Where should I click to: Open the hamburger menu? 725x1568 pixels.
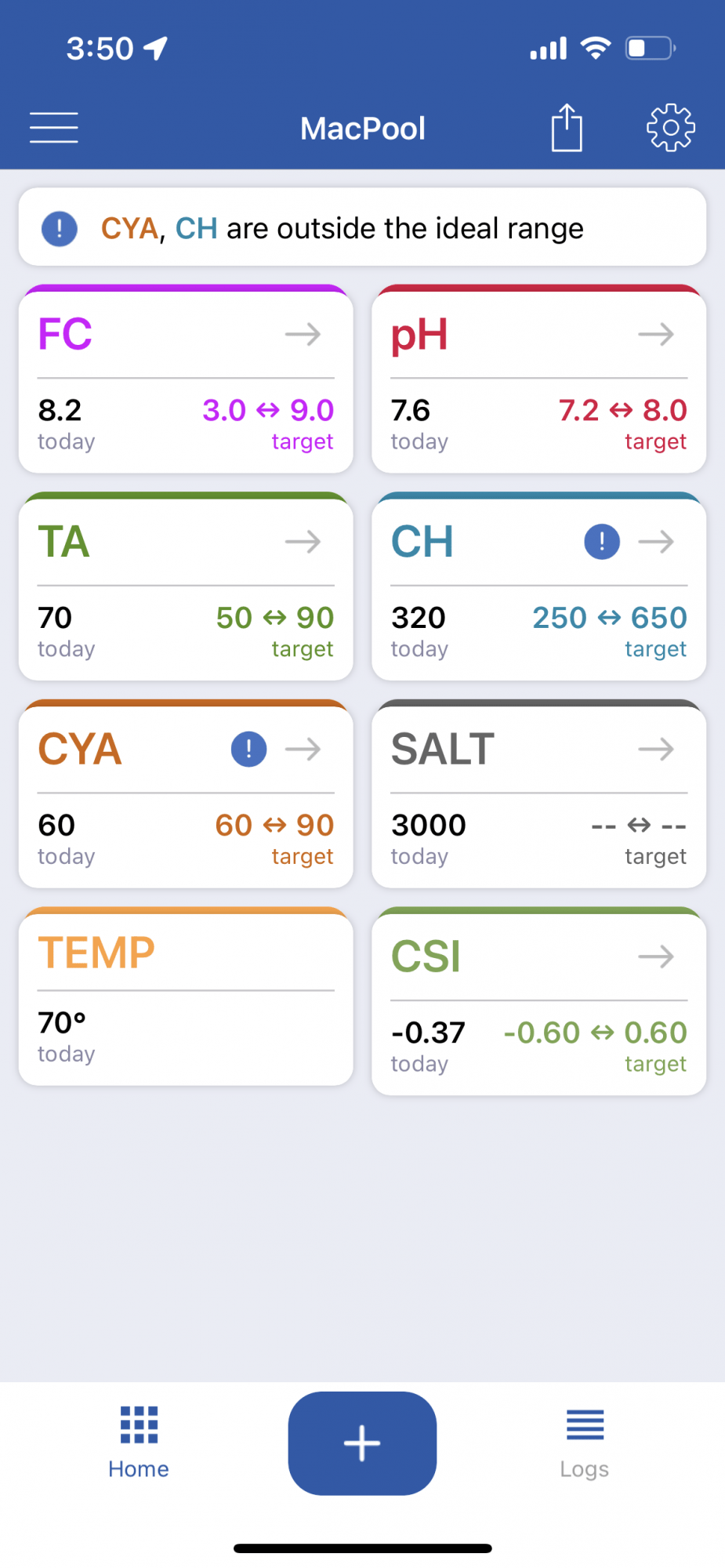click(53, 128)
